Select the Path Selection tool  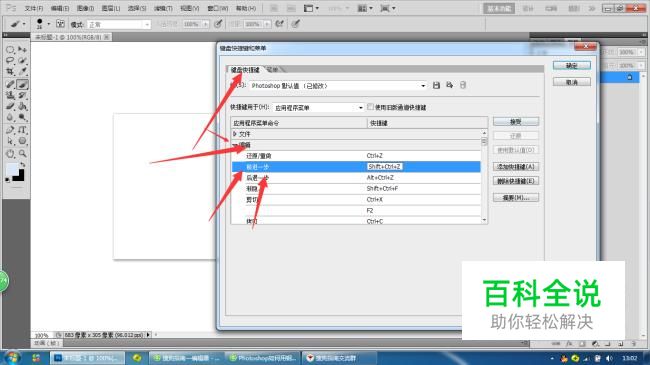(x=10, y=141)
